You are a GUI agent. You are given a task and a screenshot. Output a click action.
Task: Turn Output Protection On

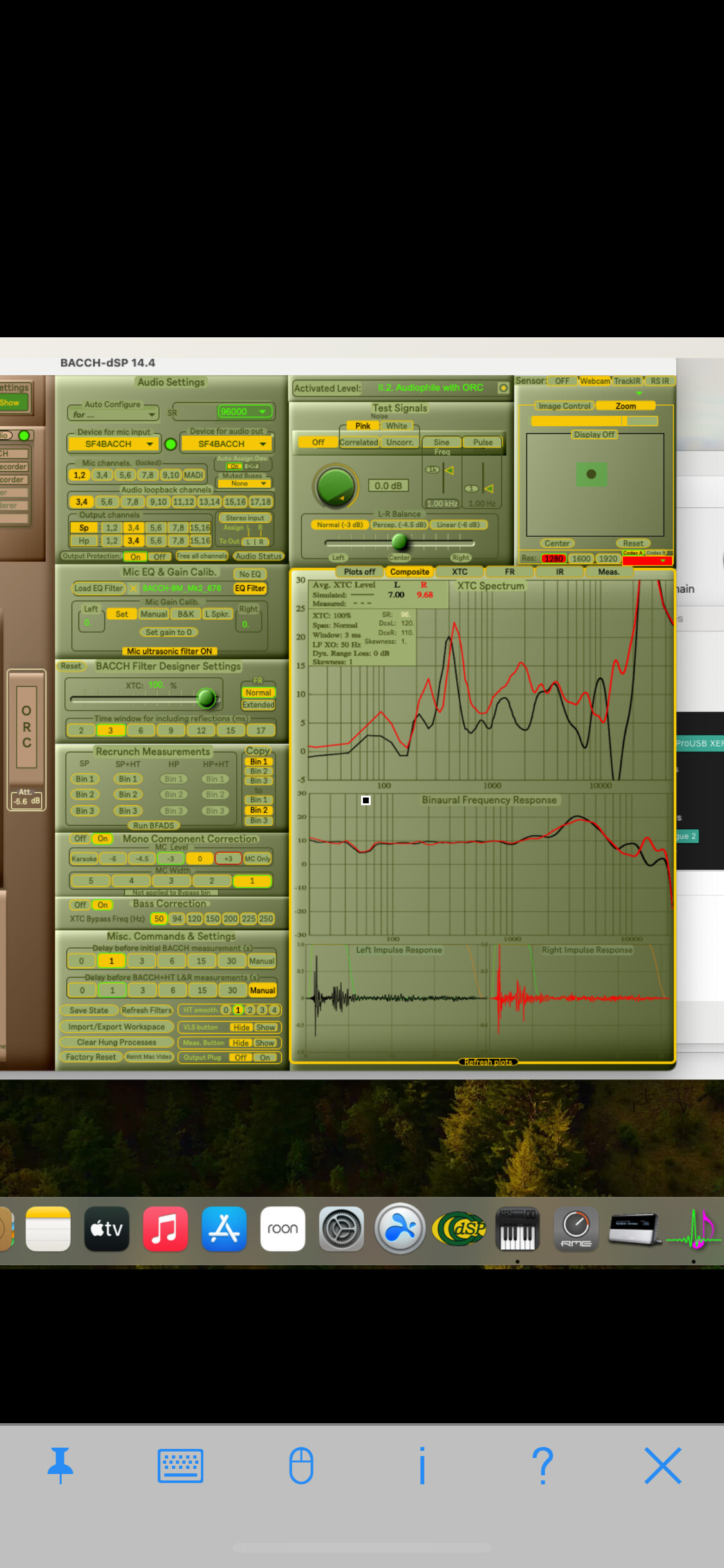[135, 557]
